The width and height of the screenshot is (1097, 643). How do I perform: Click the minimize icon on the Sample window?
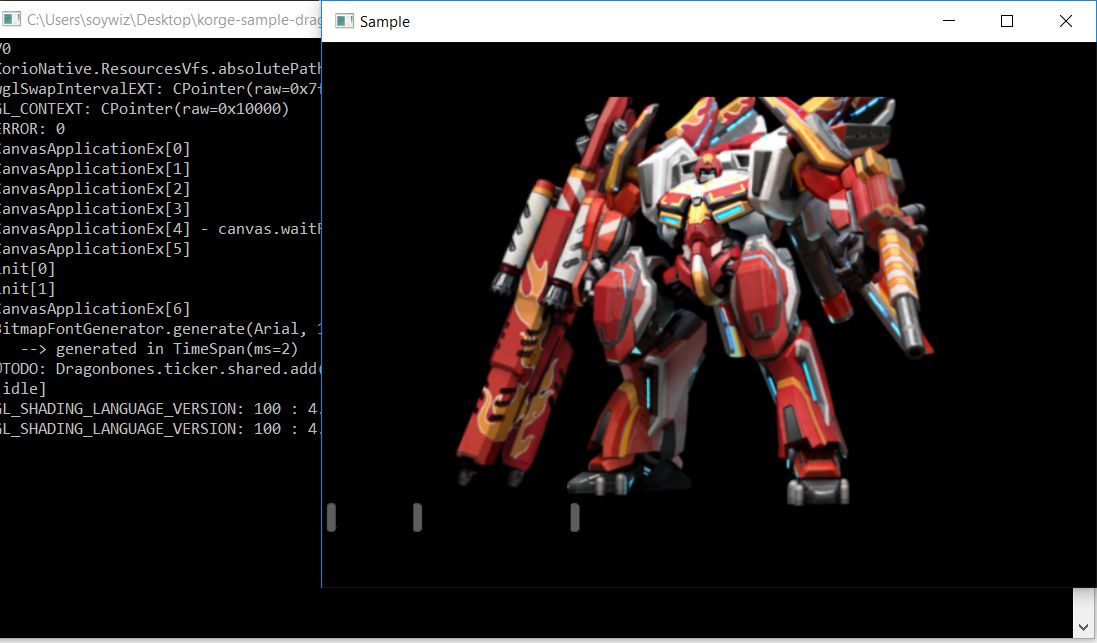pyautogui.click(x=947, y=20)
